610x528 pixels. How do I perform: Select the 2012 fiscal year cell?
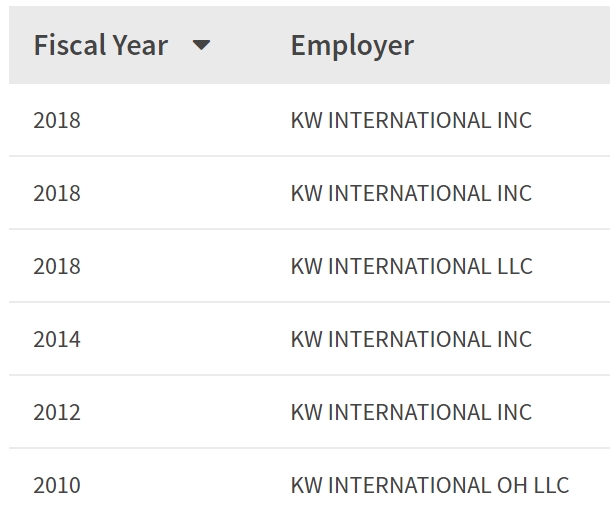click(x=57, y=412)
